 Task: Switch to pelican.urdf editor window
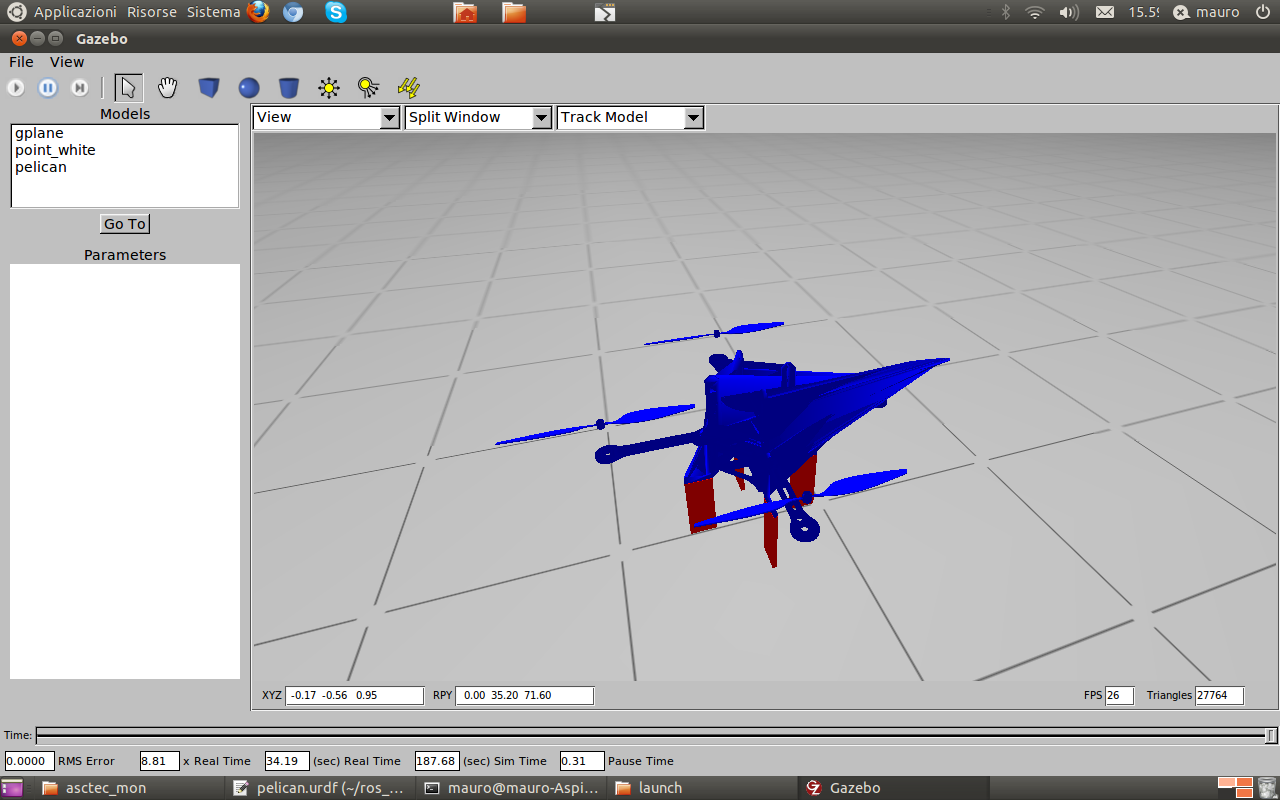(x=320, y=788)
